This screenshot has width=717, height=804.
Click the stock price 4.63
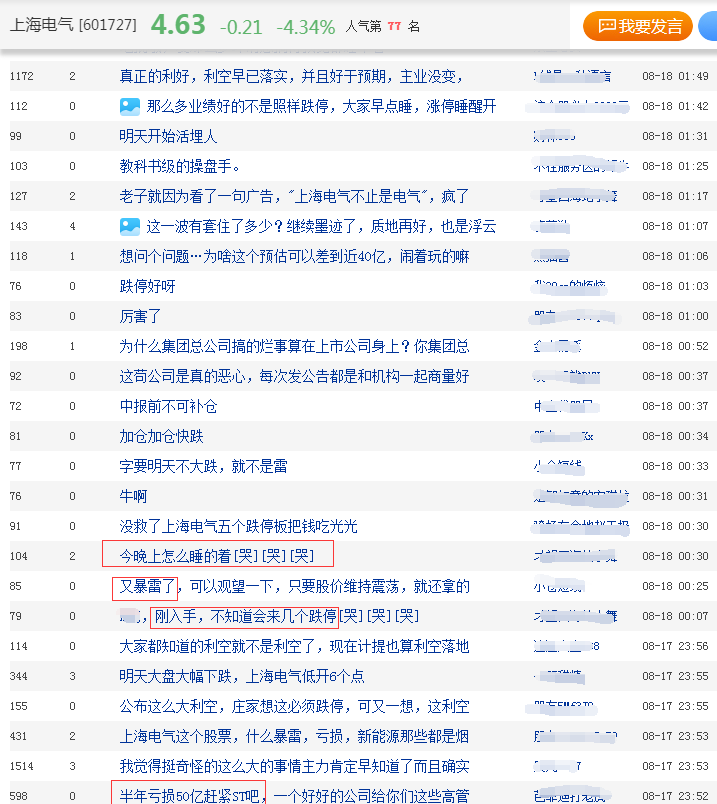pyautogui.click(x=178, y=25)
